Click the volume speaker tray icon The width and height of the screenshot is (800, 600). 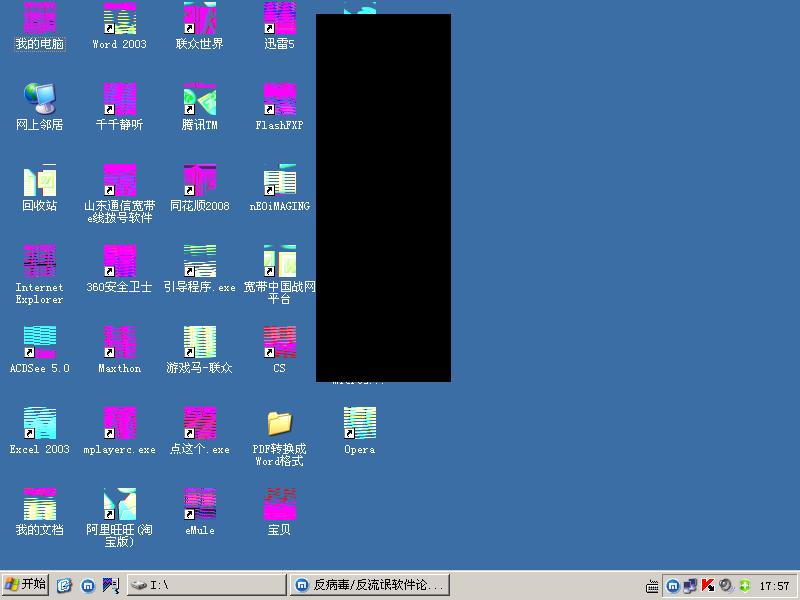(726, 586)
